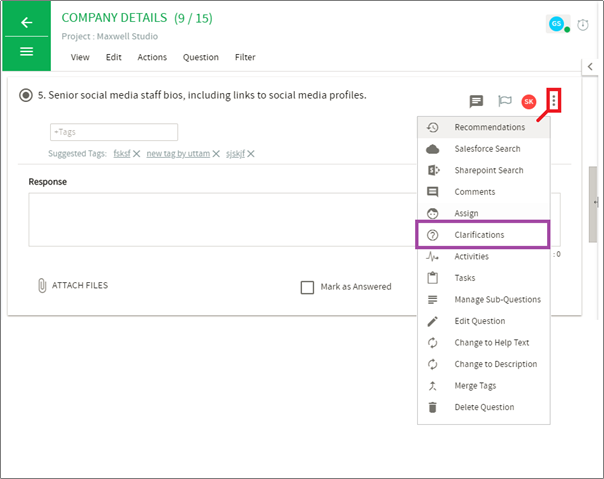Open the GS user avatar
This screenshot has width=604, height=479.
[556, 24]
